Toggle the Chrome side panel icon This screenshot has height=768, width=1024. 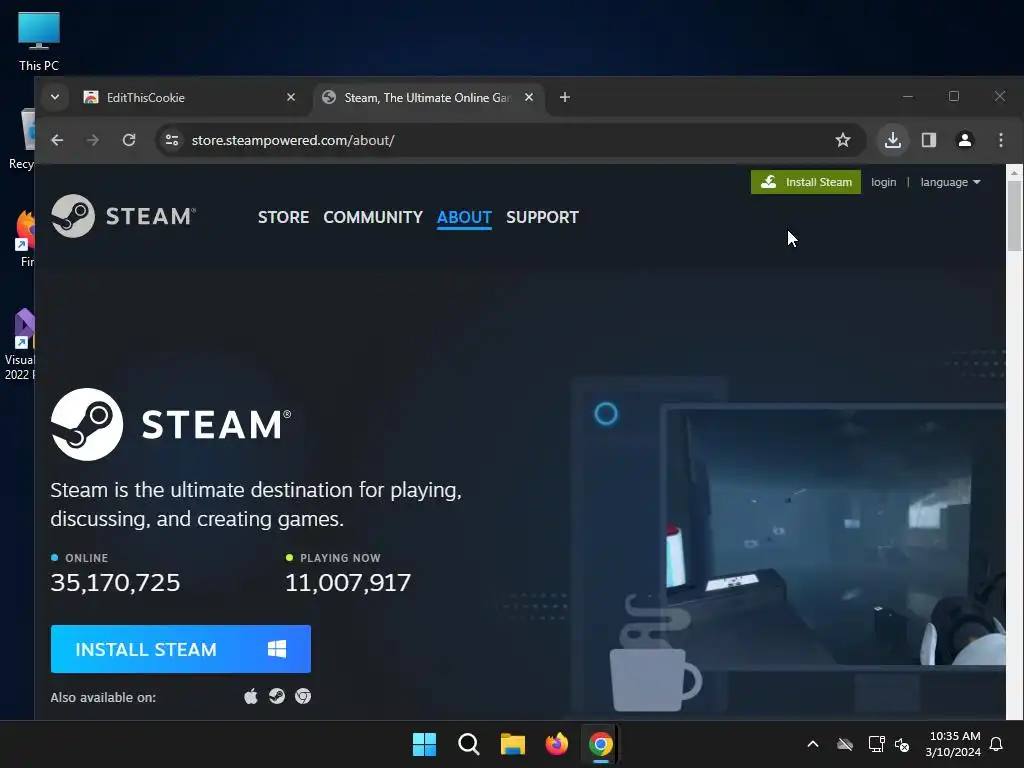tap(929, 140)
